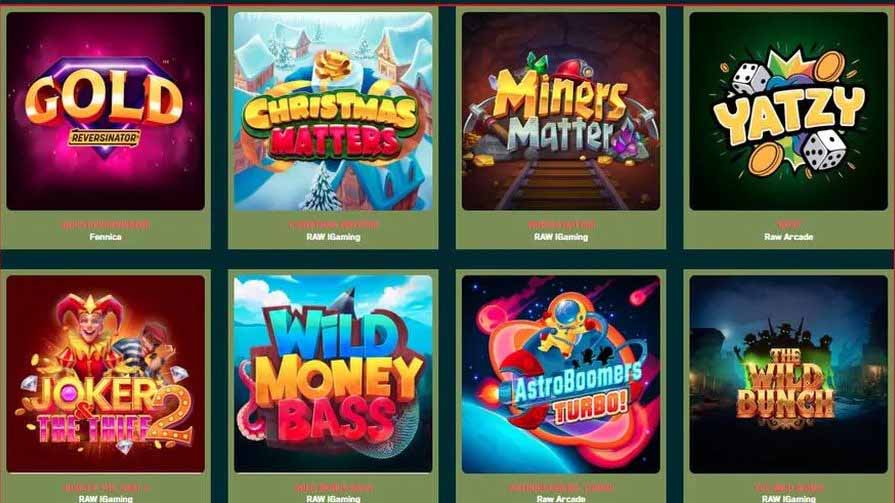Click RAW iGaming label under Miners Matter

pos(561,236)
